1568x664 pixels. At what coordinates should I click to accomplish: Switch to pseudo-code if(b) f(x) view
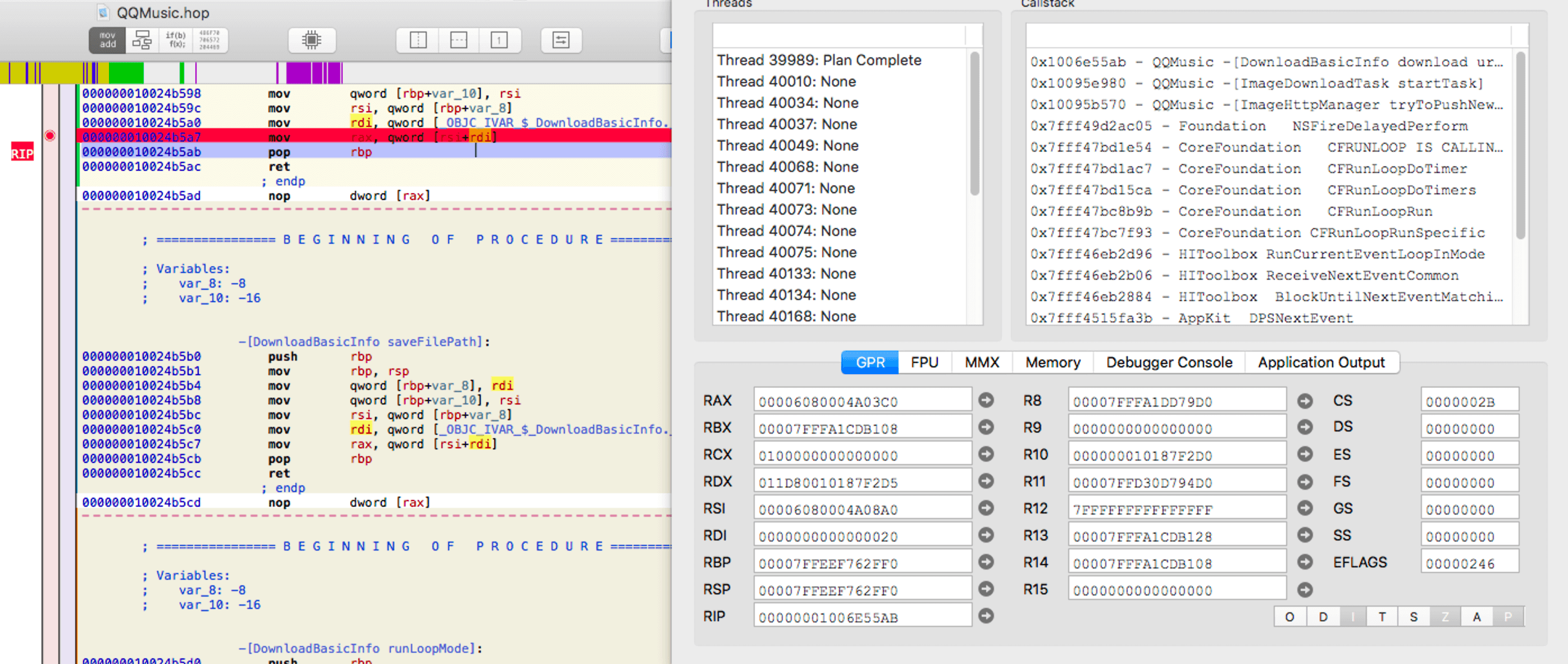176,40
